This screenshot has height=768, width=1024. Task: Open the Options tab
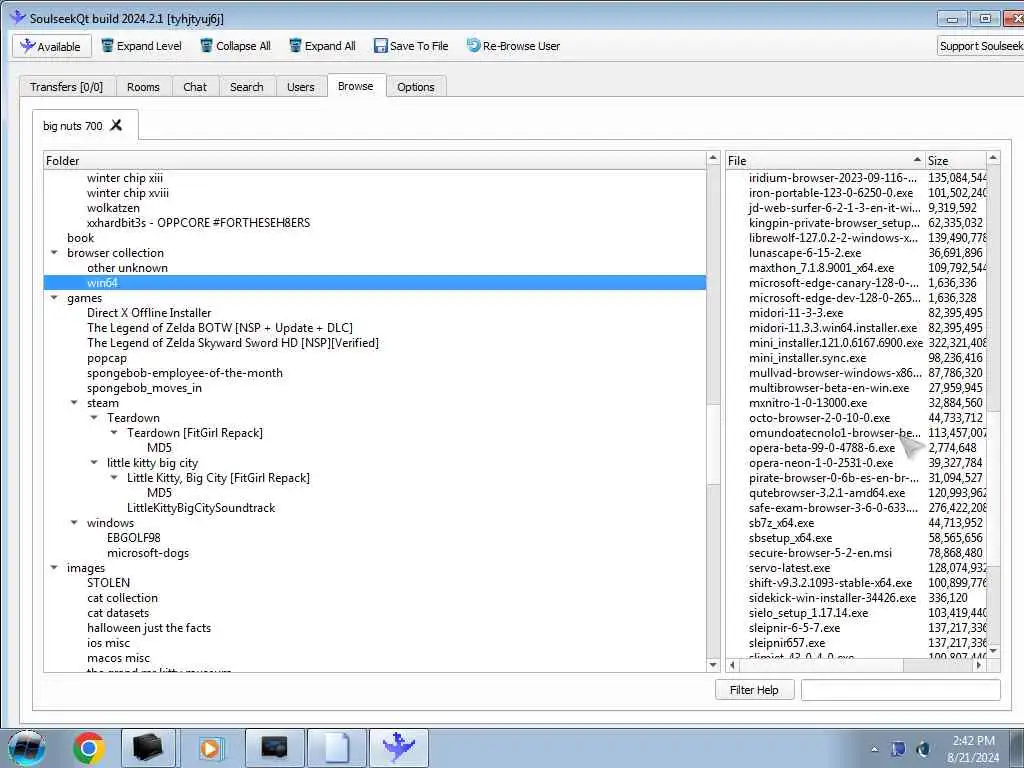(415, 87)
